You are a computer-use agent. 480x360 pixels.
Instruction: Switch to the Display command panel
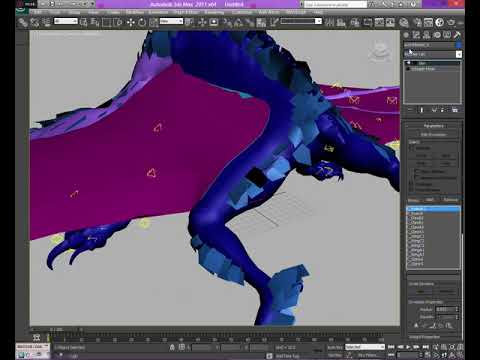pyautogui.click(x=447, y=35)
